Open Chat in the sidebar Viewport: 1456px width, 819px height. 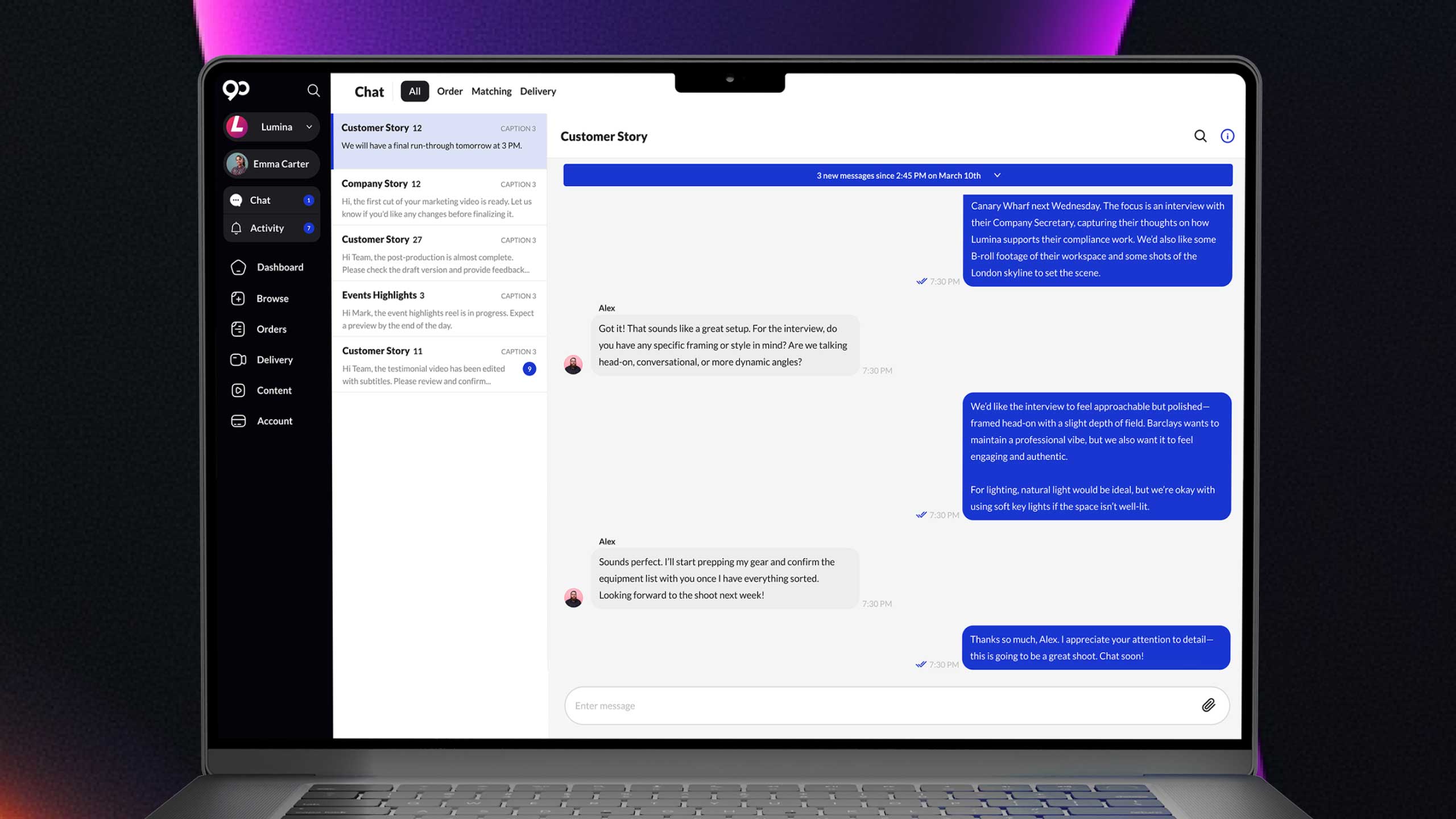click(x=271, y=200)
